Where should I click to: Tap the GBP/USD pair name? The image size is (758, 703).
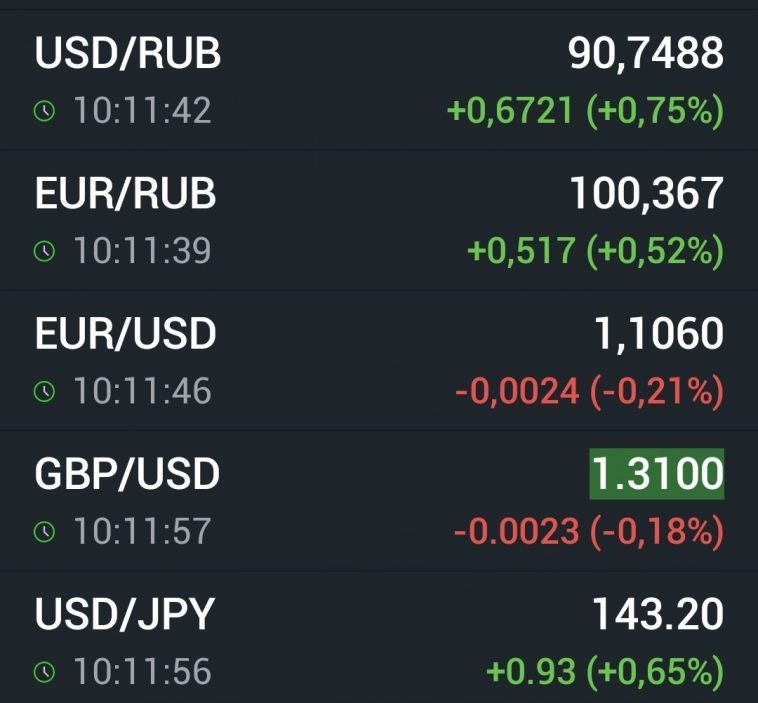pos(127,474)
